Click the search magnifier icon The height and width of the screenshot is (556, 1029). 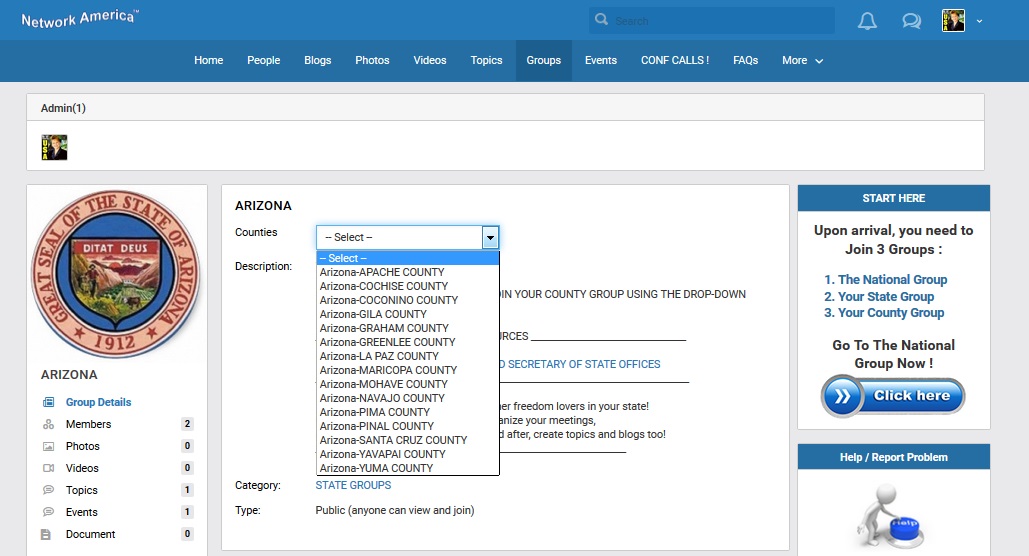coord(601,21)
